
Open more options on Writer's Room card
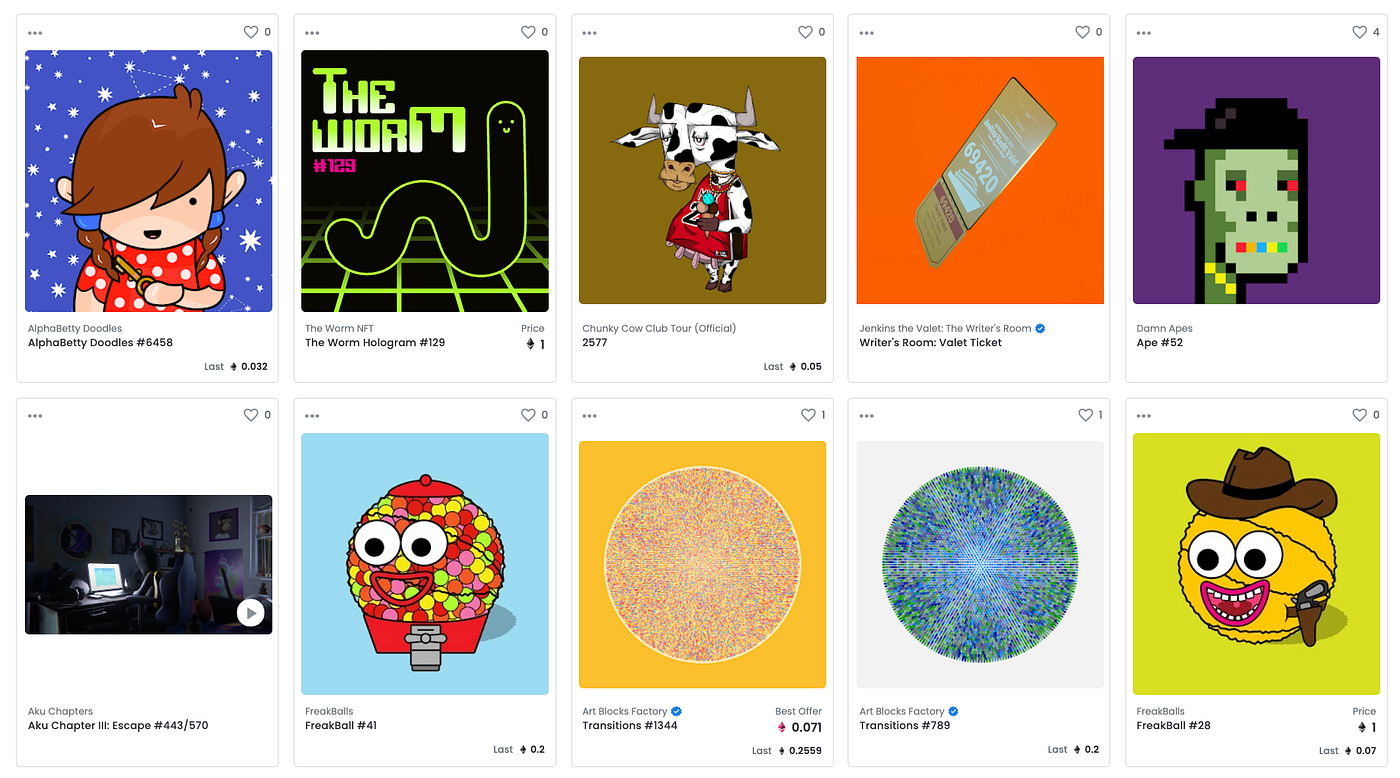866,33
